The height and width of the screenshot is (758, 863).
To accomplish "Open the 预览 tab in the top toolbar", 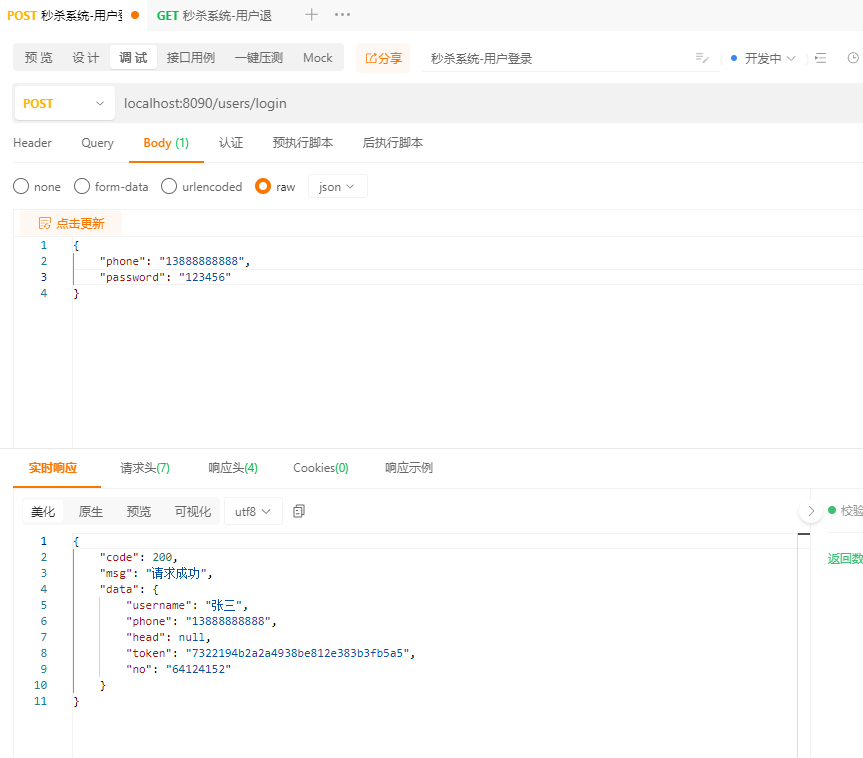I will click(x=39, y=58).
